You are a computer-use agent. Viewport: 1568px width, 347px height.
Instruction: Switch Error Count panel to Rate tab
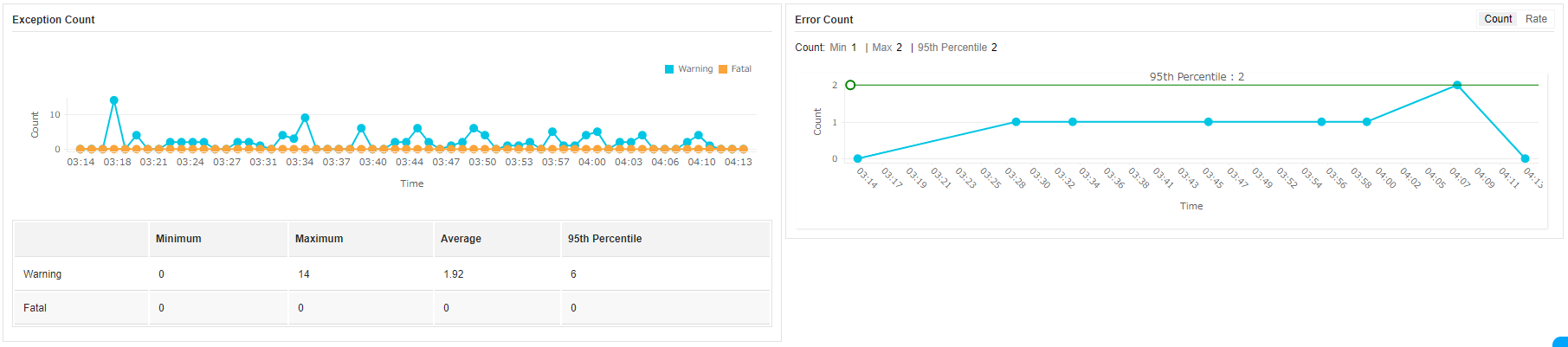1536,19
